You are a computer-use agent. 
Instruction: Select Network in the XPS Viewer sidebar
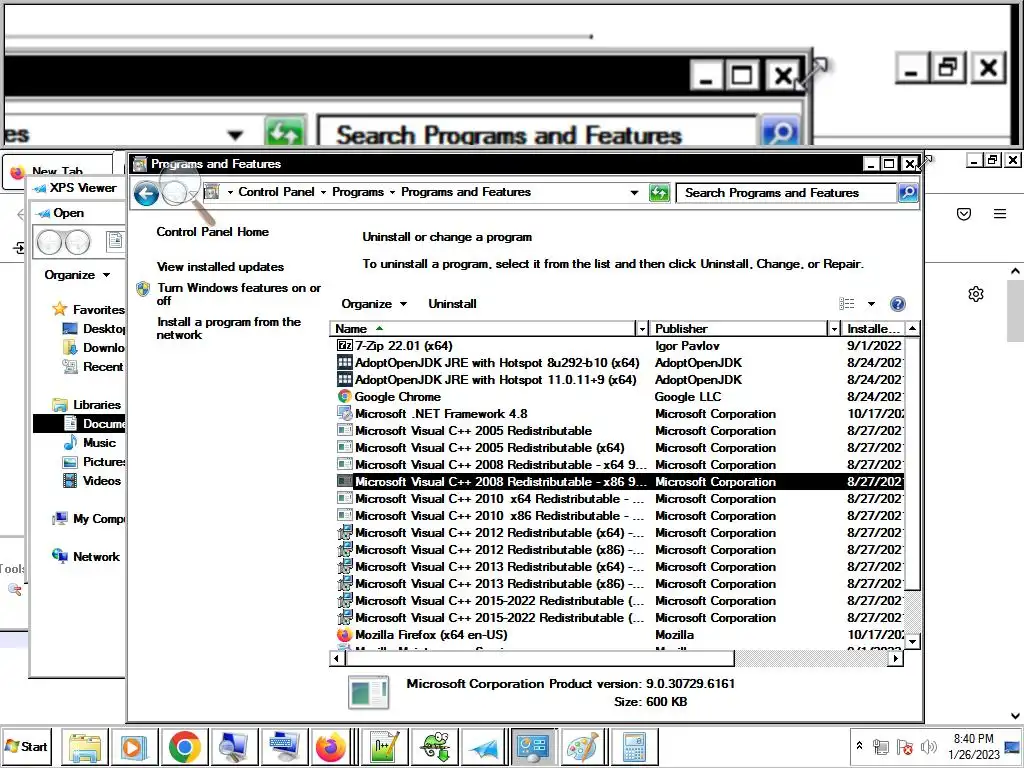point(86,556)
